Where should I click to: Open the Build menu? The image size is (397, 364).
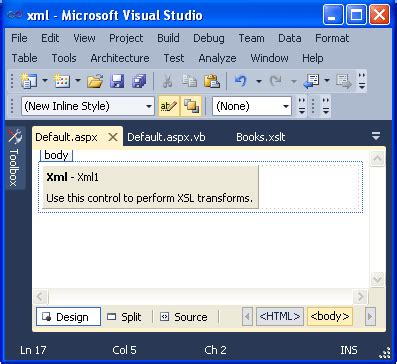(x=168, y=38)
